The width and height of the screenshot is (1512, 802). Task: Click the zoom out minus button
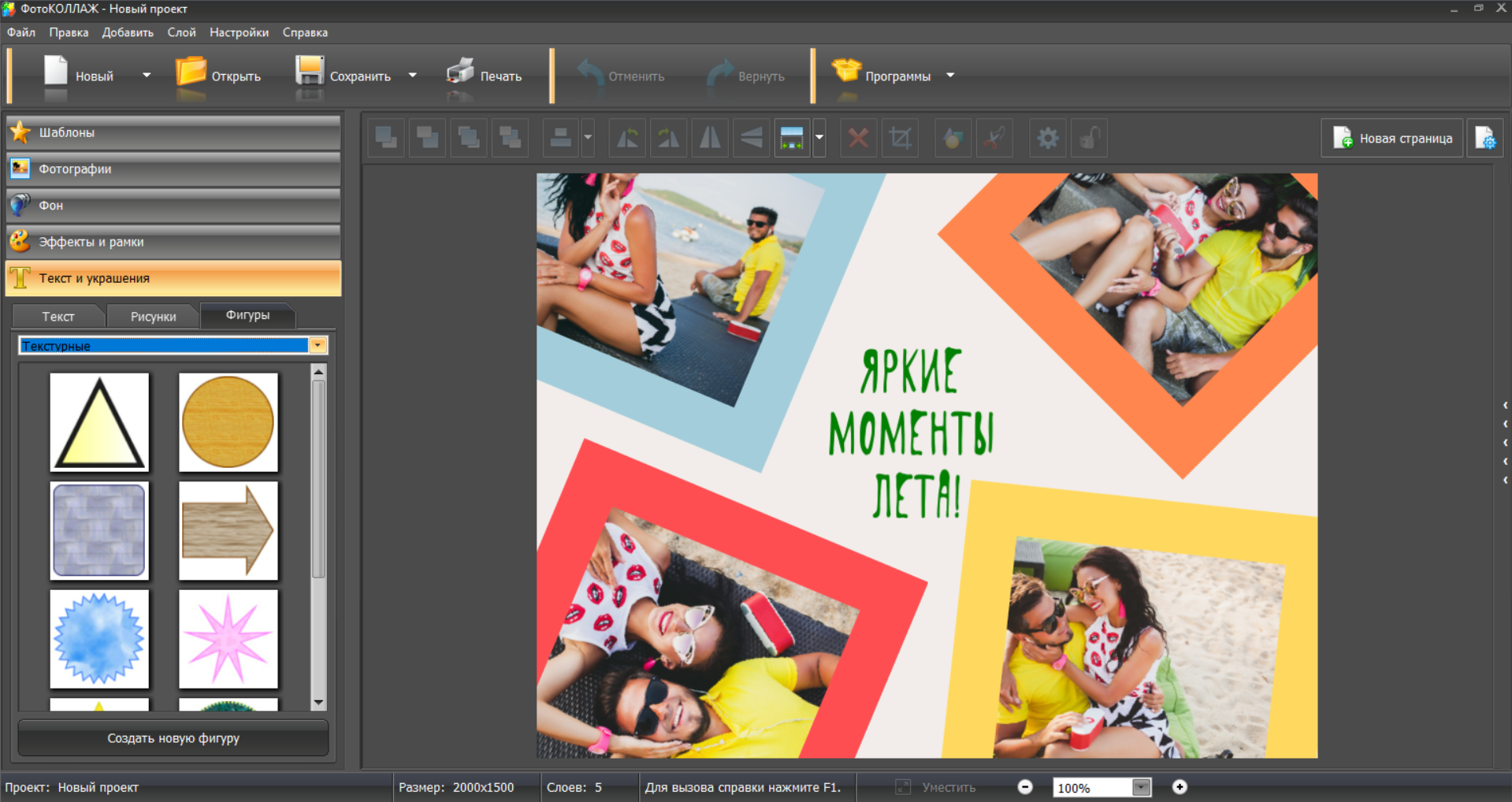point(1025,787)
